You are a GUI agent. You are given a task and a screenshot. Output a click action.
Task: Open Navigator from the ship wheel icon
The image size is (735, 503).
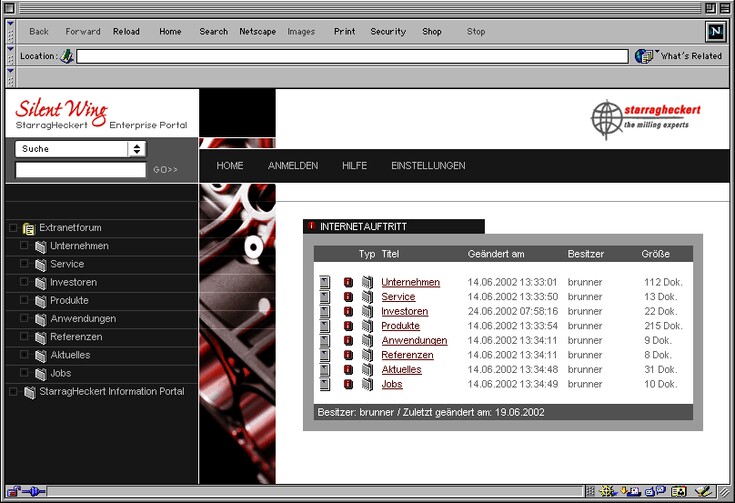click(608, 491)
